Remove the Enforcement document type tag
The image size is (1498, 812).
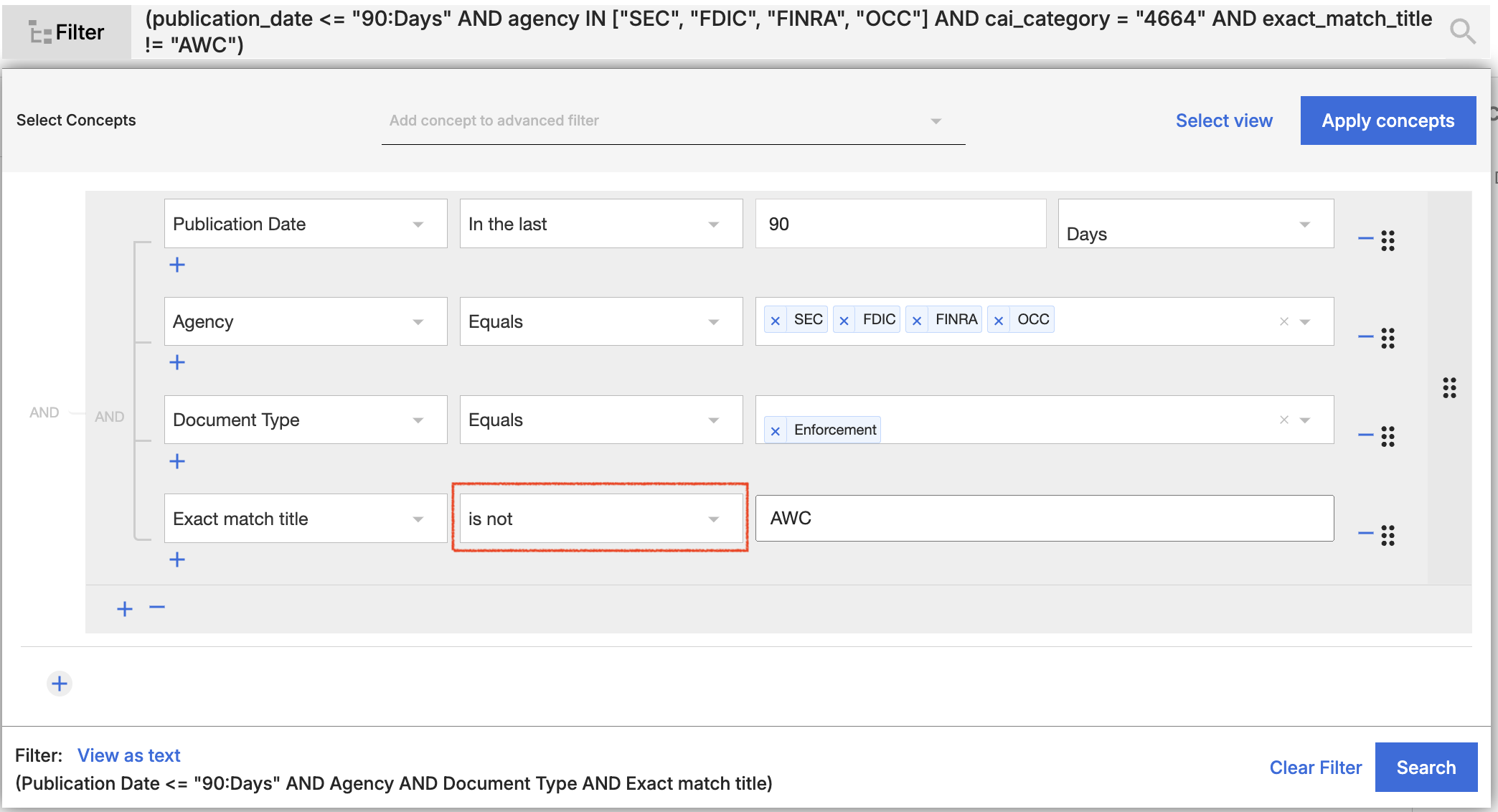[x=775, y=430]
